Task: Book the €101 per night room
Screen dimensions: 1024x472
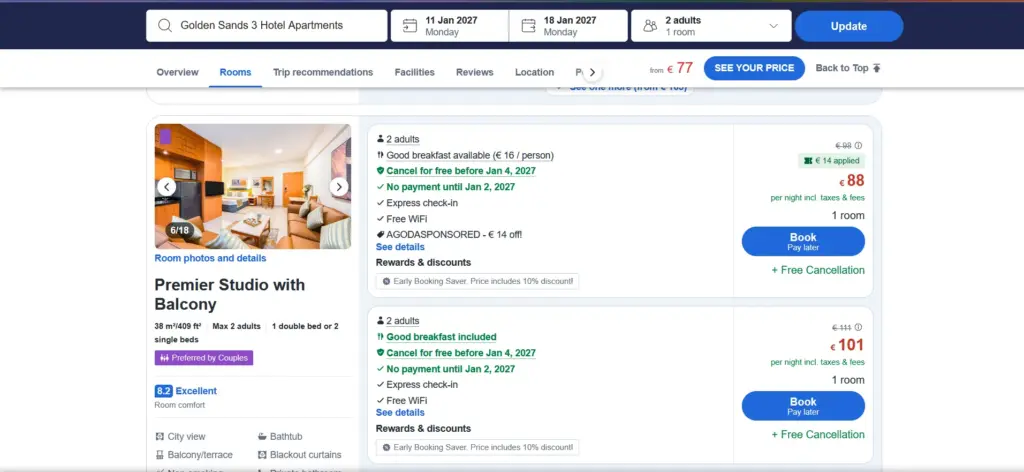Action: coord(803,406)
